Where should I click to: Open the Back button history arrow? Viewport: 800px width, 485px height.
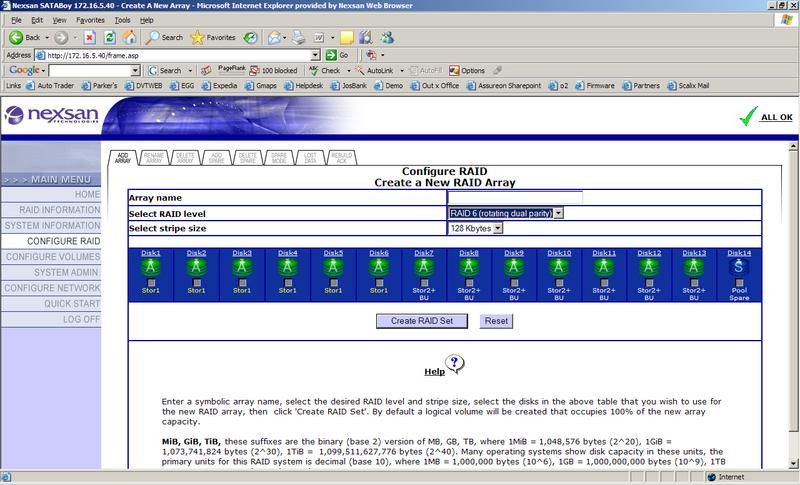tap(46, 37)
